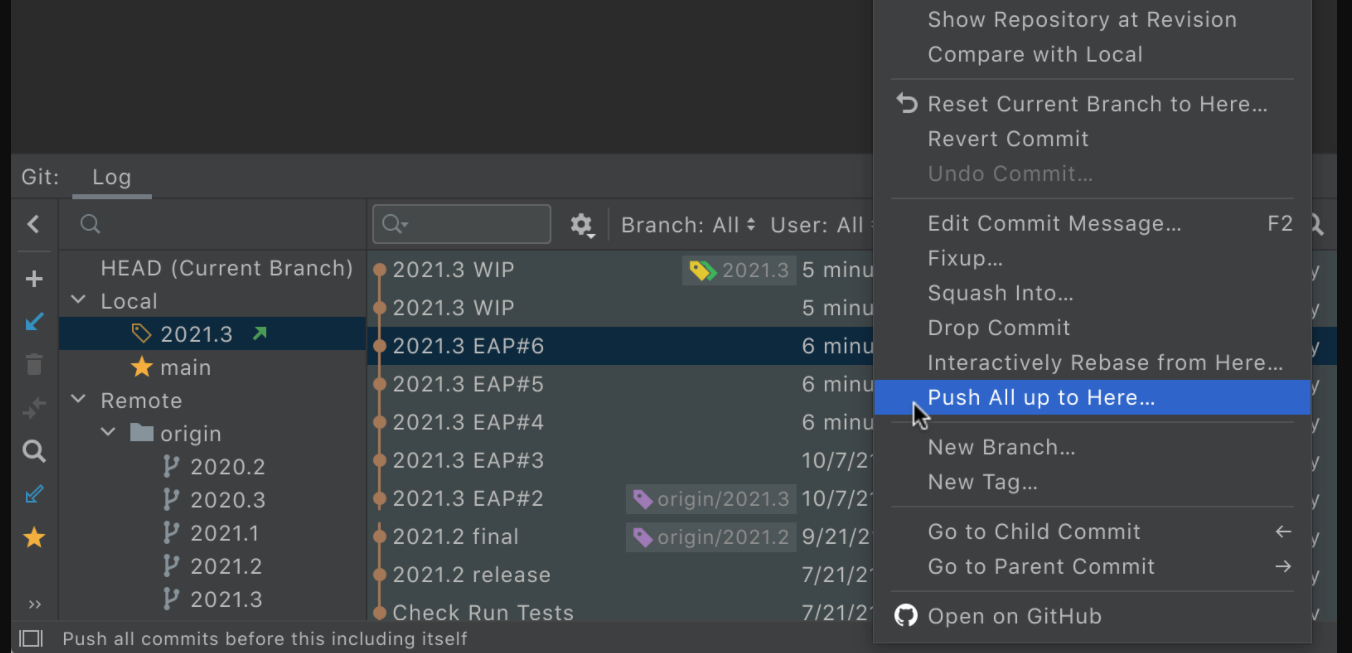Image resolution: width=1352 pixels, height=653 pixels.
Task: Collapse the Local branches node
Action: click(x=79, y=301)
